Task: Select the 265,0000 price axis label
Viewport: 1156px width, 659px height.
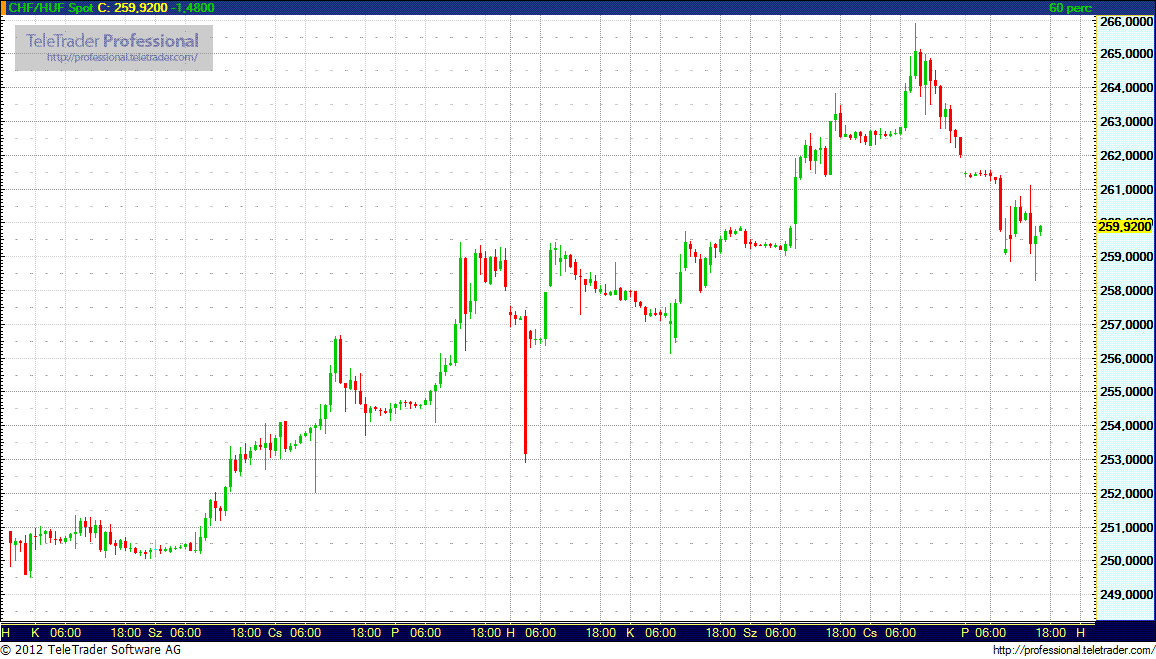Action: pyautogui.click(x=1125, y=54)
